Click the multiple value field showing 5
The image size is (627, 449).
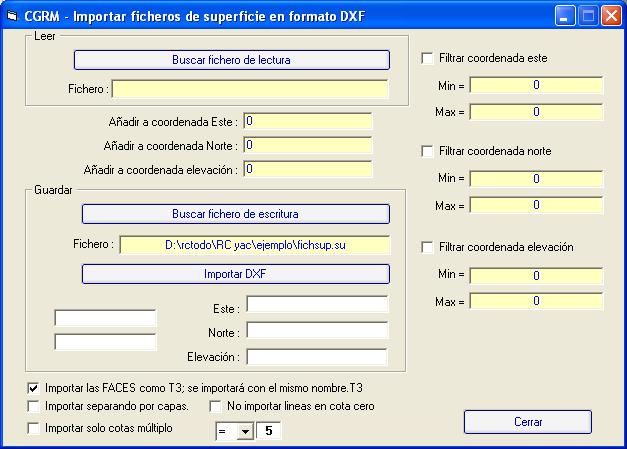pos(268,431)
